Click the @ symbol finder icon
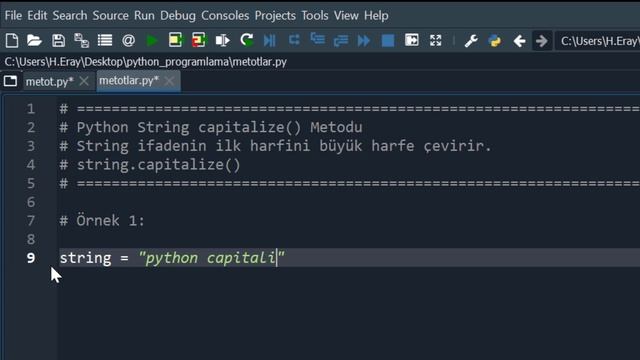Viewport: 640px width, 360px height. [128, 40]
